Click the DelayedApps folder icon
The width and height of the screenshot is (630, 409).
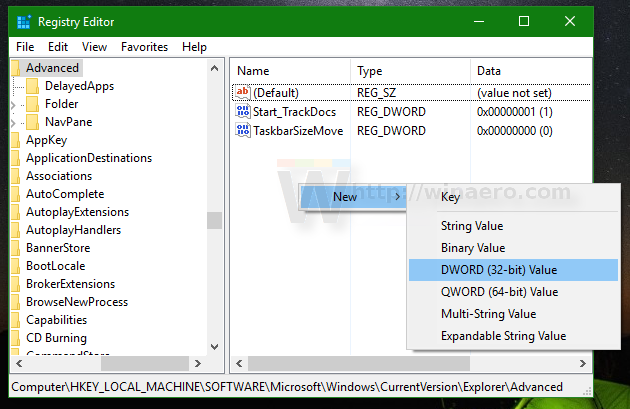33,86
